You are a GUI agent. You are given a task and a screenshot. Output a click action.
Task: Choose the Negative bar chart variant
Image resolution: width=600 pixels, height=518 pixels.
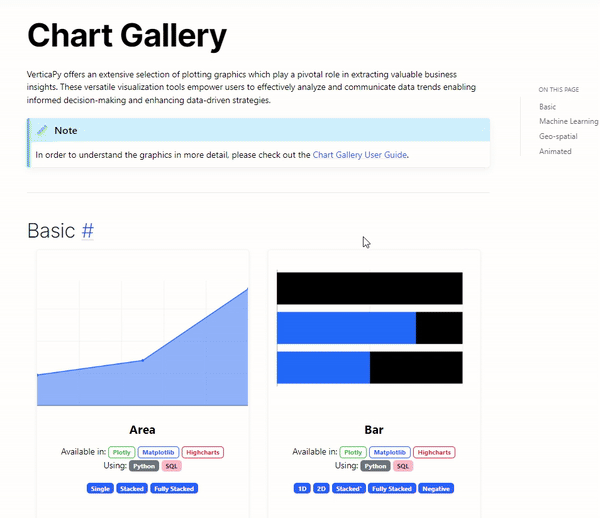point(436,489)
